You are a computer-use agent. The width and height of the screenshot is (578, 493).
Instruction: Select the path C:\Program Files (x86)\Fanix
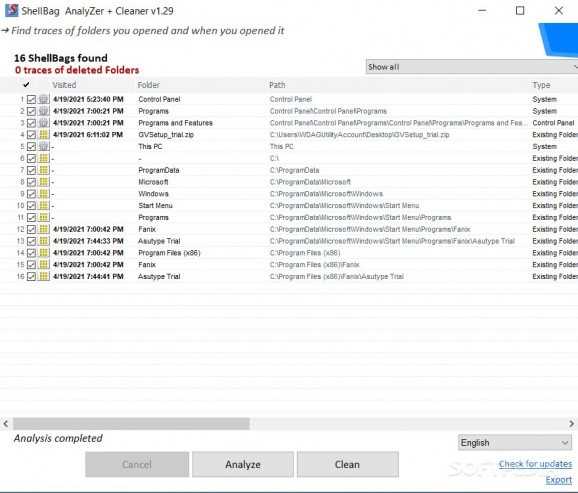coord(314,264)
